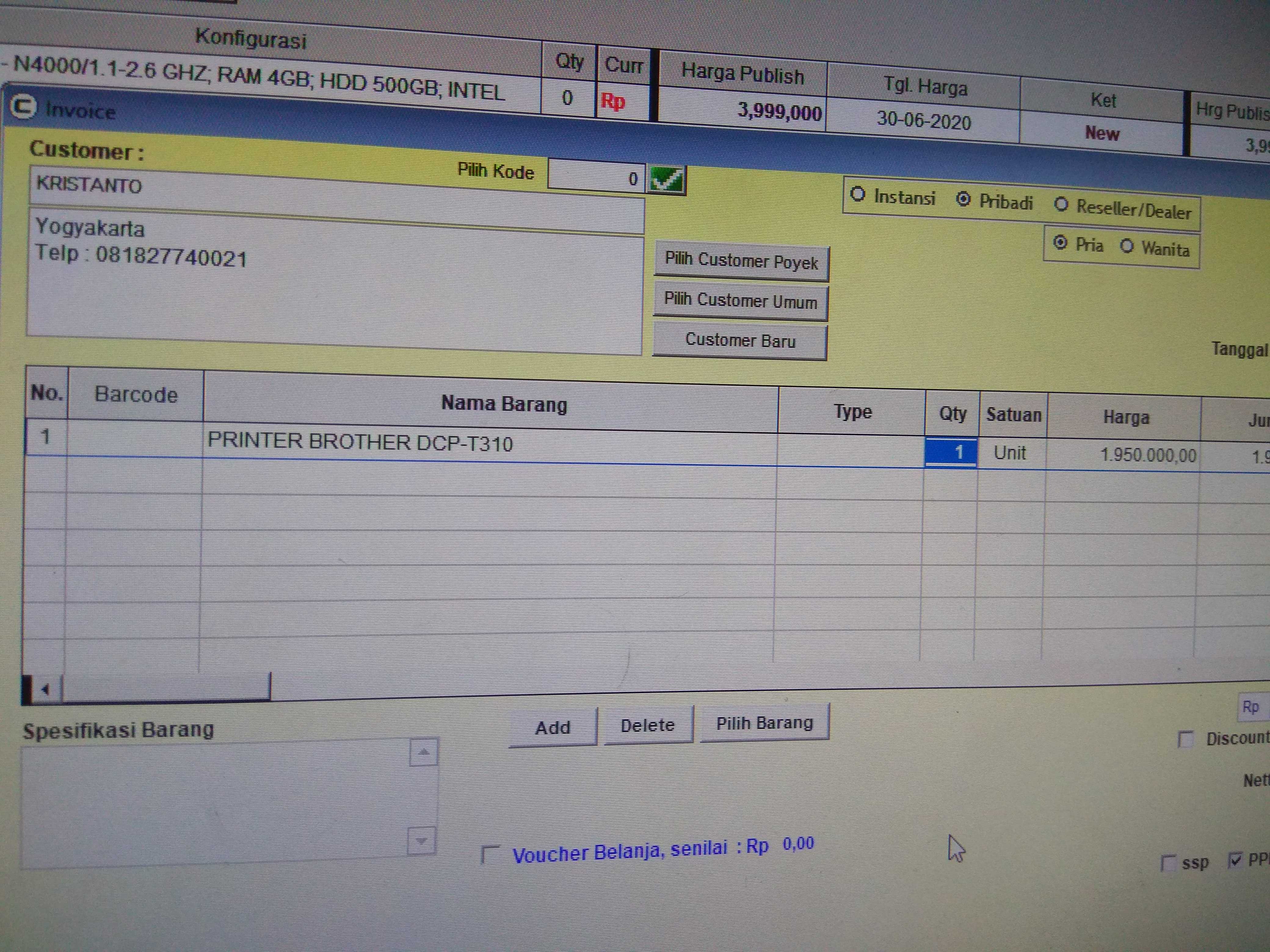
Task: Click the highlighted Qty cell of row 1
Action: (950, 452)
